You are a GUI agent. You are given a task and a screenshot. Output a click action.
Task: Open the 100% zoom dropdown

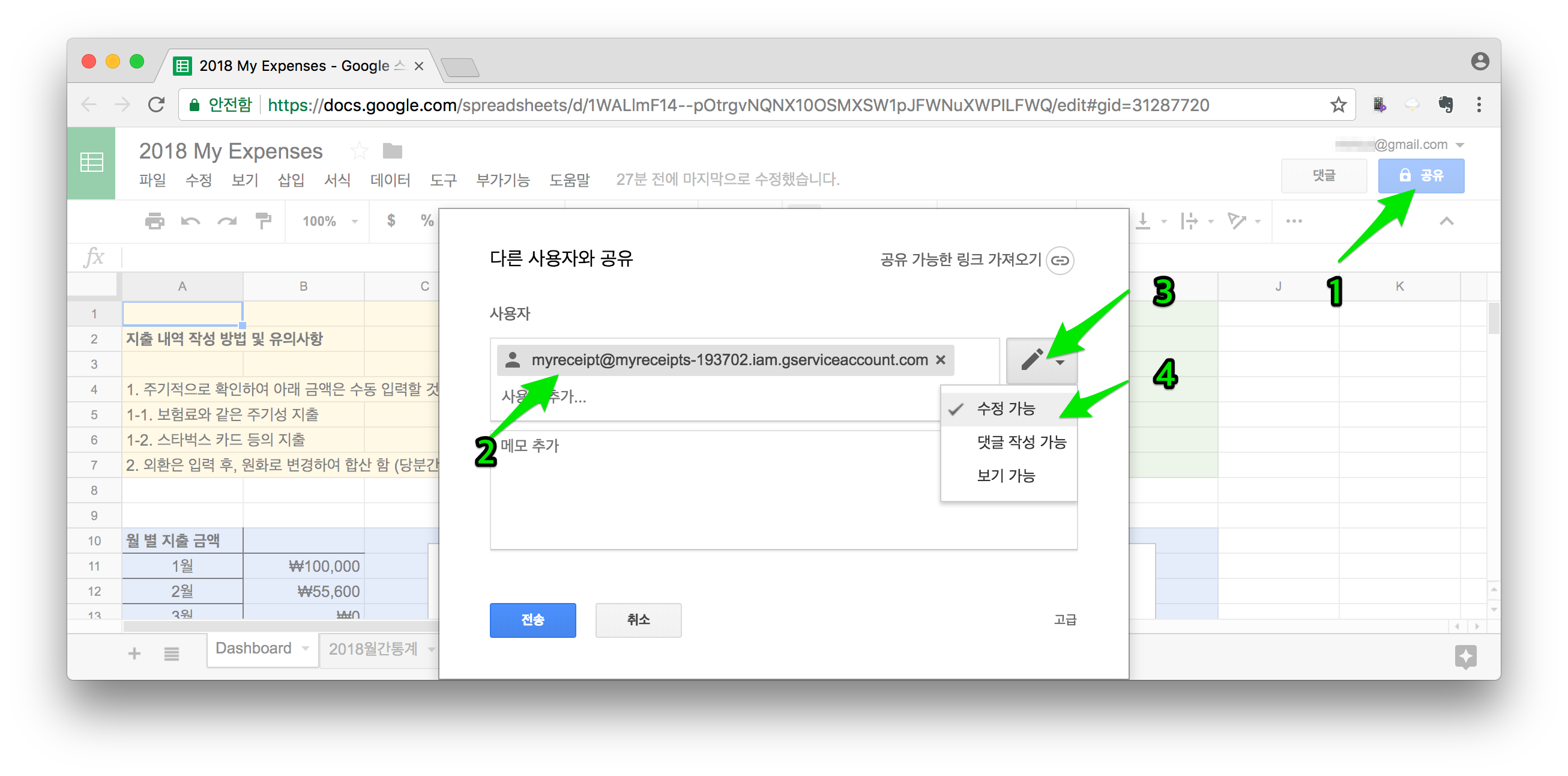(x=330, y=221)
